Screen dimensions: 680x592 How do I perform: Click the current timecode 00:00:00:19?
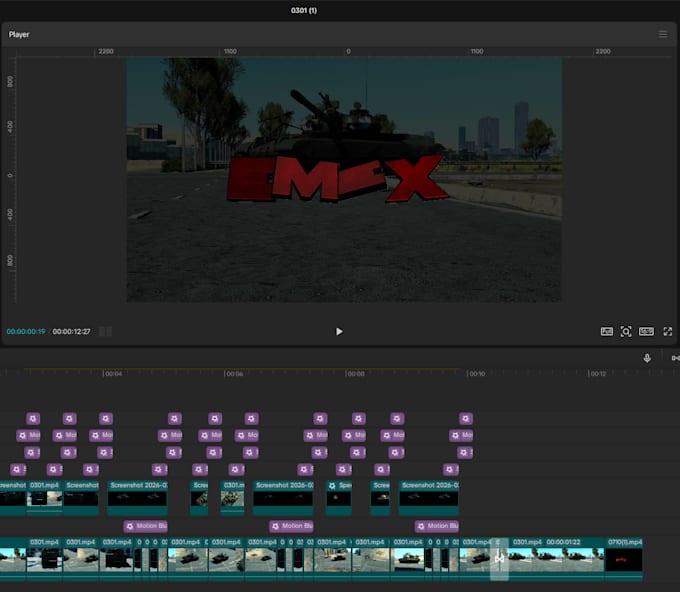[x=26, y=331]
